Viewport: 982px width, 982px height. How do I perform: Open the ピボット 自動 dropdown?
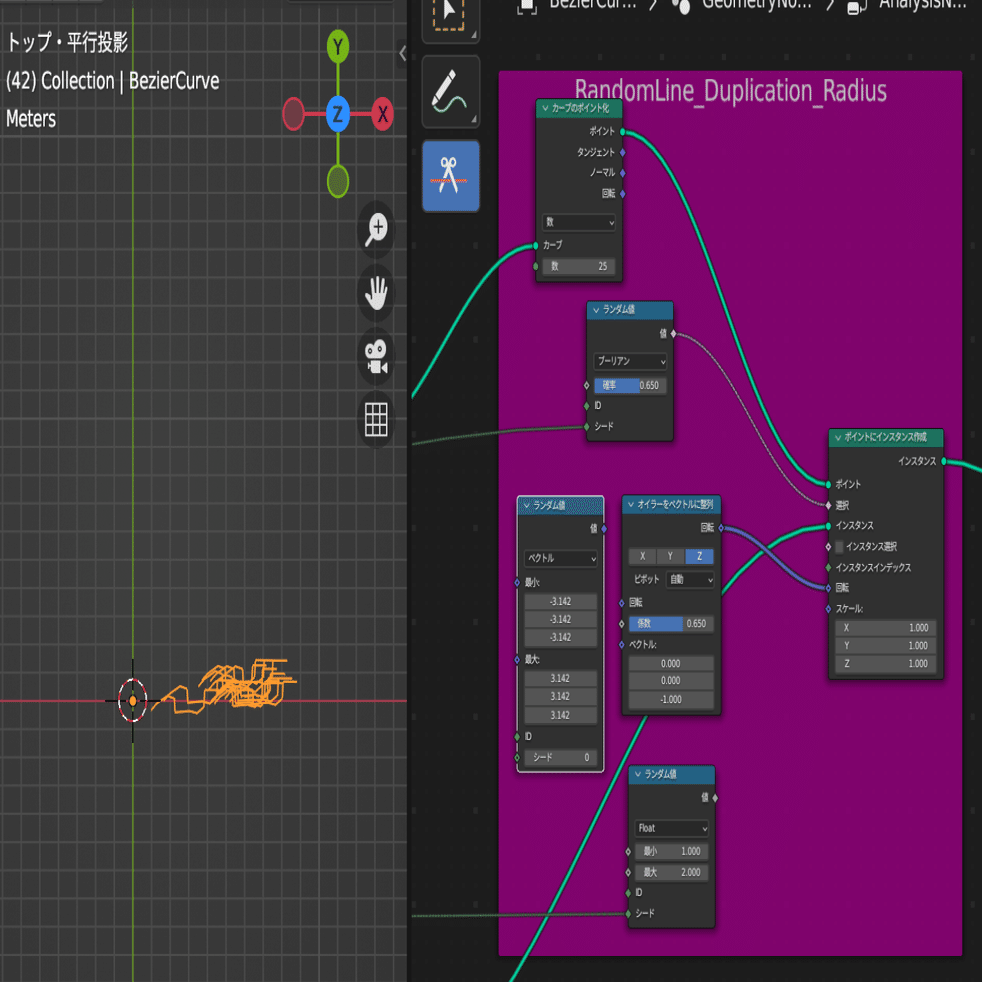(690, 579)
